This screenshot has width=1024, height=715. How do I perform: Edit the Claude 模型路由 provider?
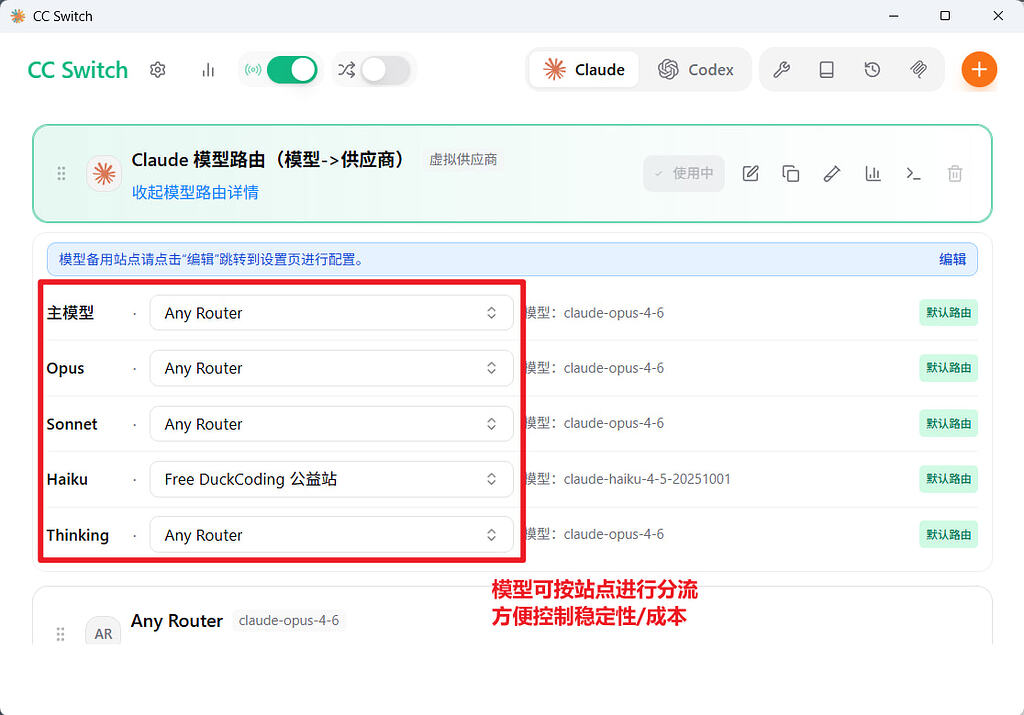tap(750, 173)
